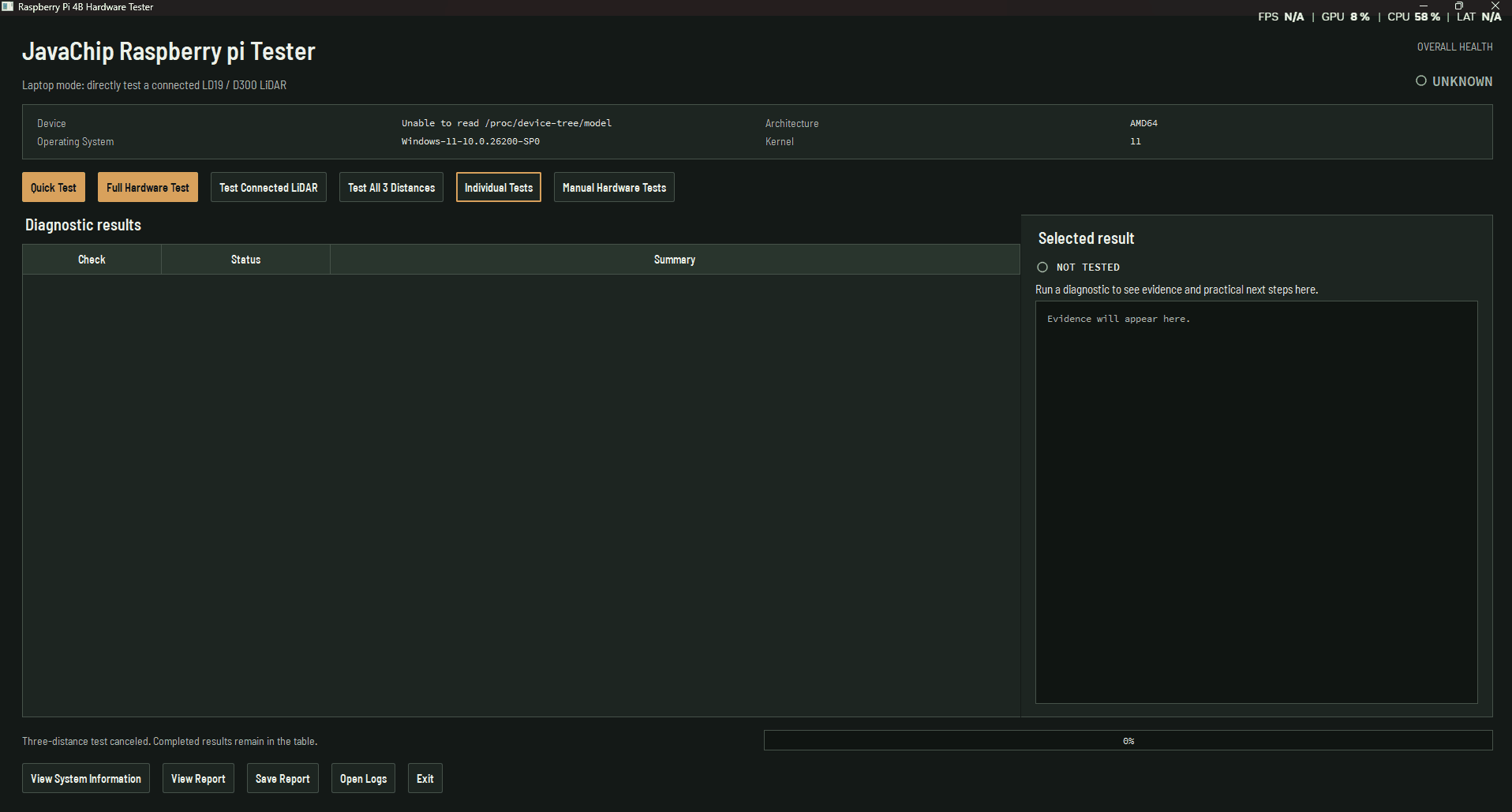Save Report to file
Screen dimensions: 1512x812
[x=283, y=778]
